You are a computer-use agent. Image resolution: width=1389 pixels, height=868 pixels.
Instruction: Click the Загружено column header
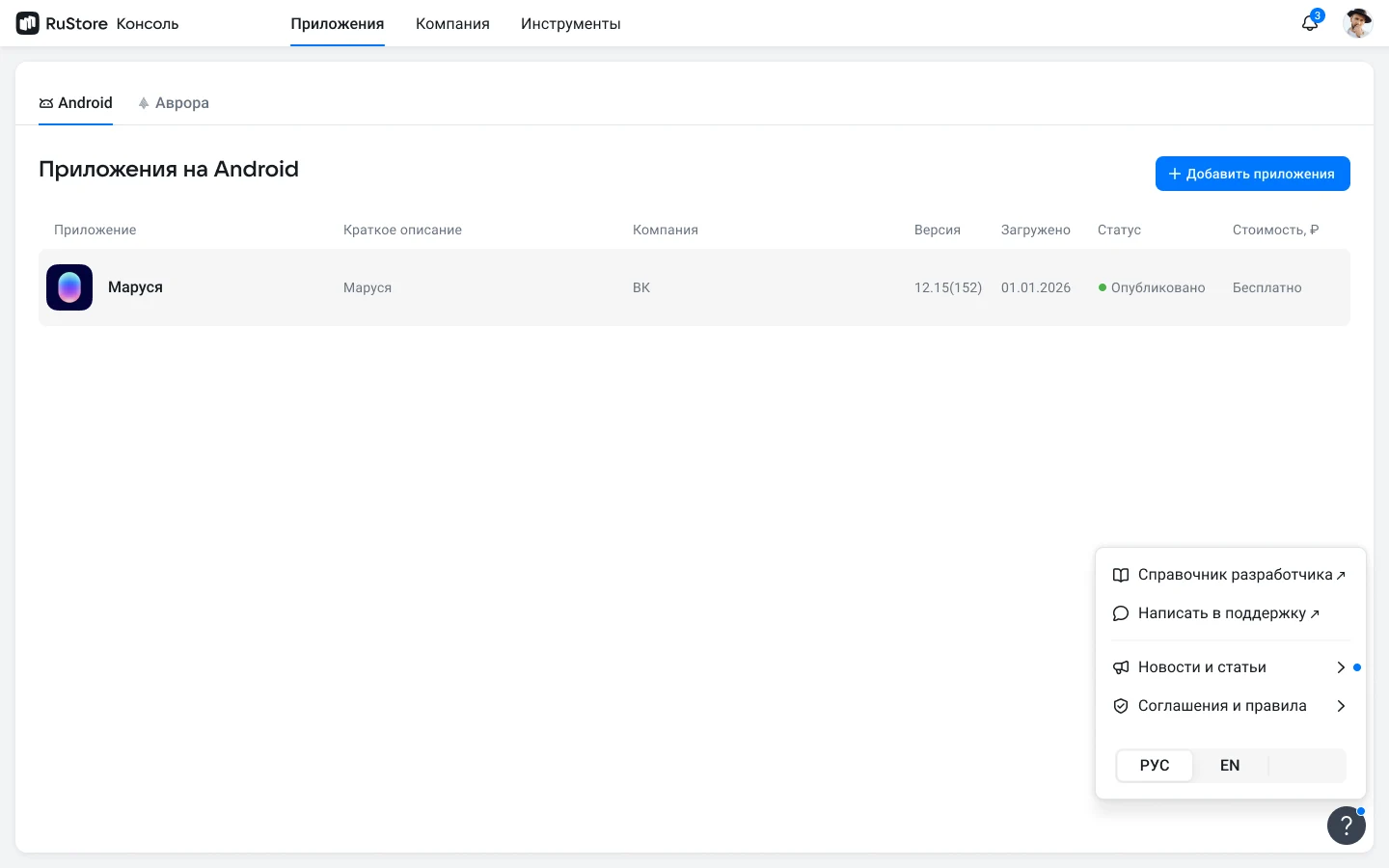(x=1036, y=230)
